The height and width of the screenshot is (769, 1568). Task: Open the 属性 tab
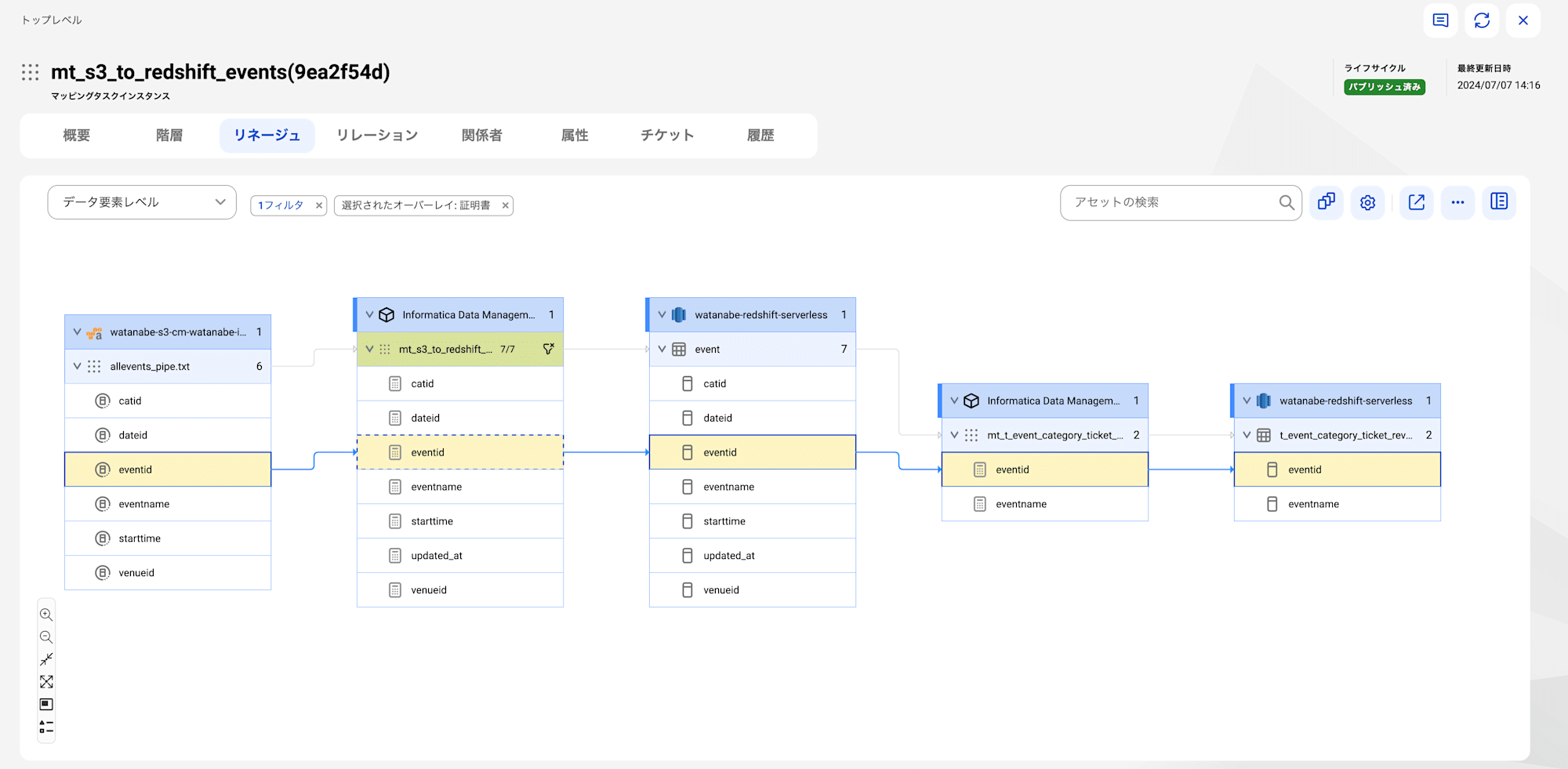(575, 136)
